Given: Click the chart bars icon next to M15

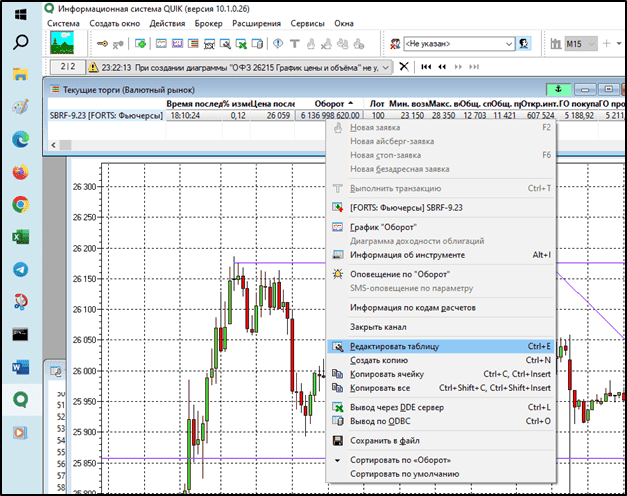Looking at the screenshot, I should pos(555,44).
